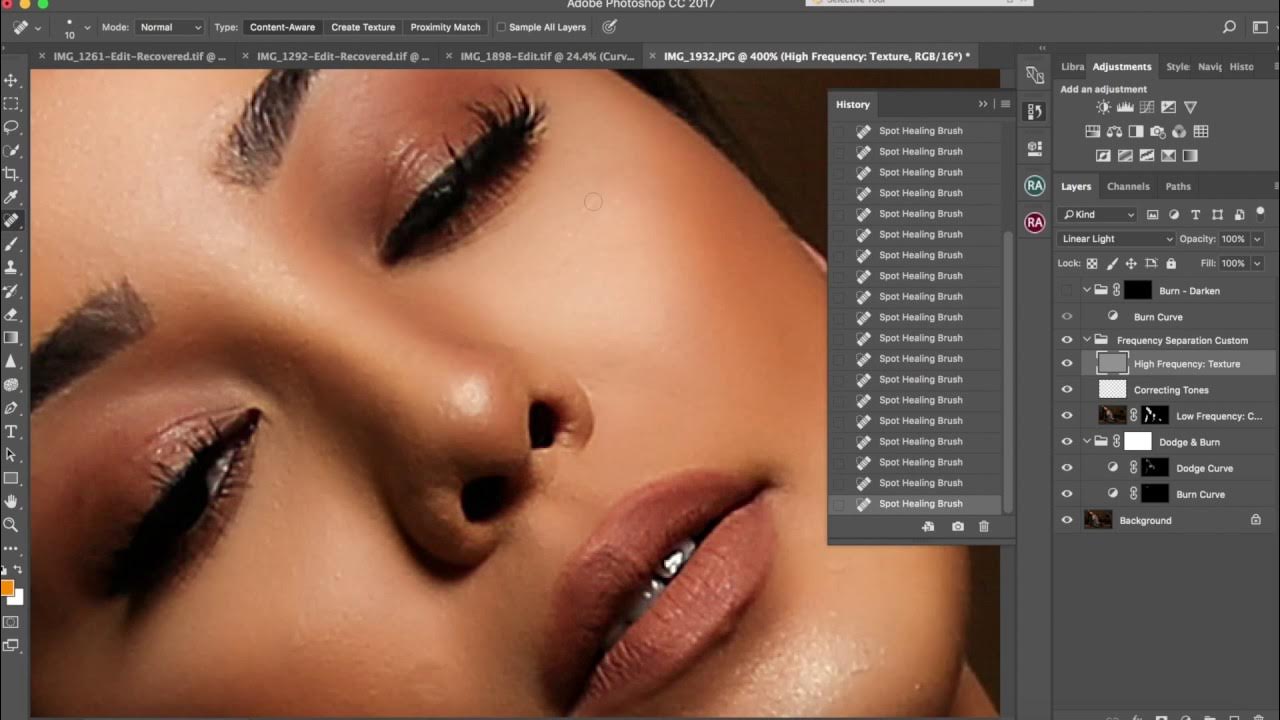Image resolution: width=1280 pixels, height=720 pixels.
Task: Toggle the layer filter on/off switch
Action: (1260, 212)
